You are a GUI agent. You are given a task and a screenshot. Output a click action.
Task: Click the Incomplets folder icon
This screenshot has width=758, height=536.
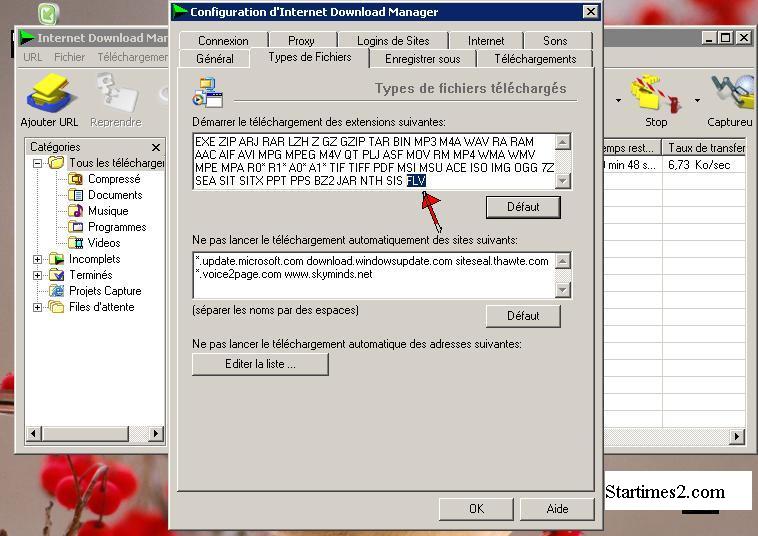tap(57, 259)
